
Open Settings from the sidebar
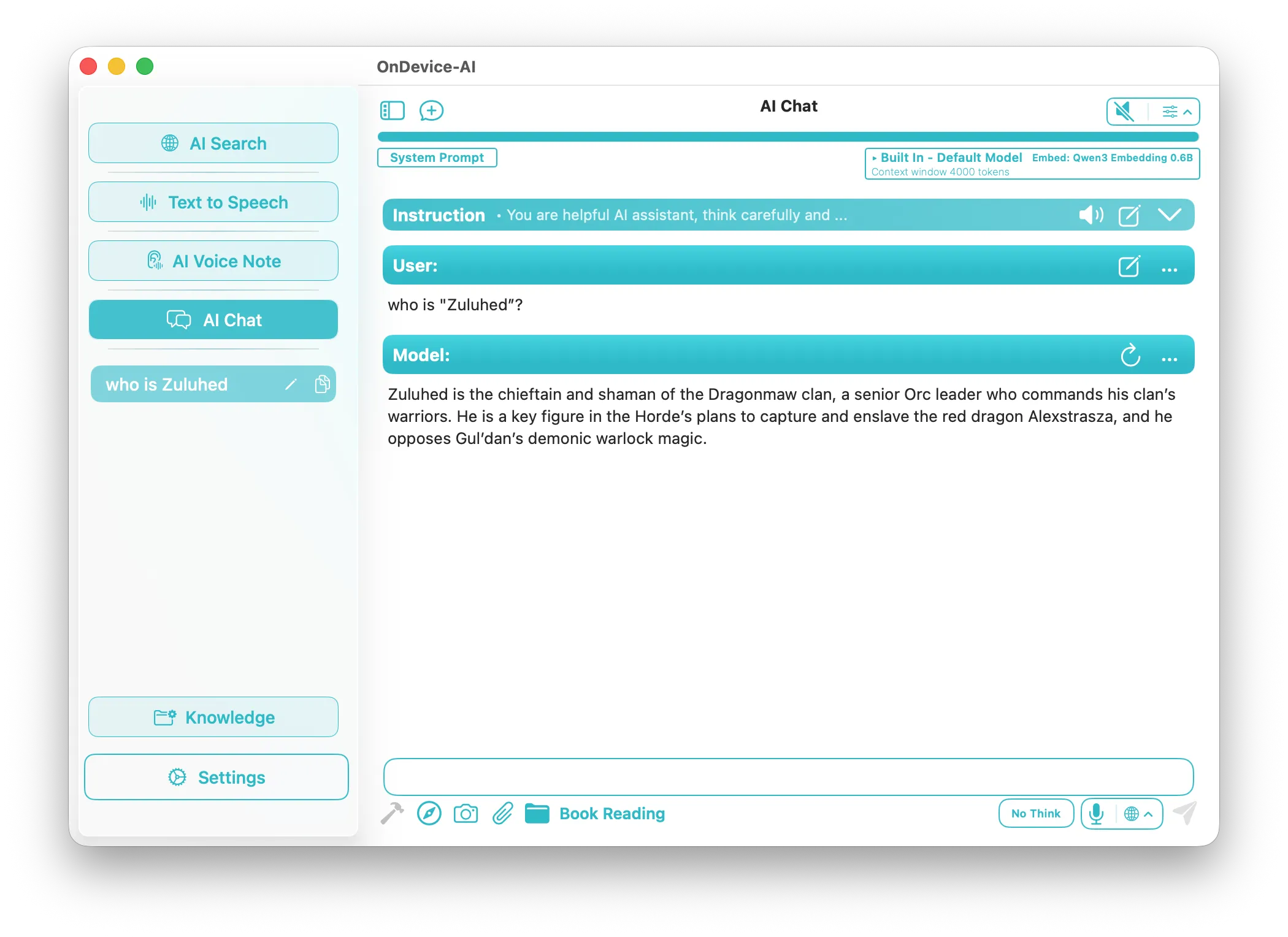point(217,777)
